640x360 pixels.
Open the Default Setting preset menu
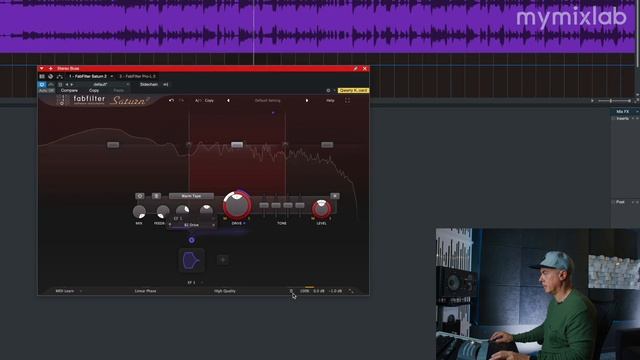coord(267,100)
